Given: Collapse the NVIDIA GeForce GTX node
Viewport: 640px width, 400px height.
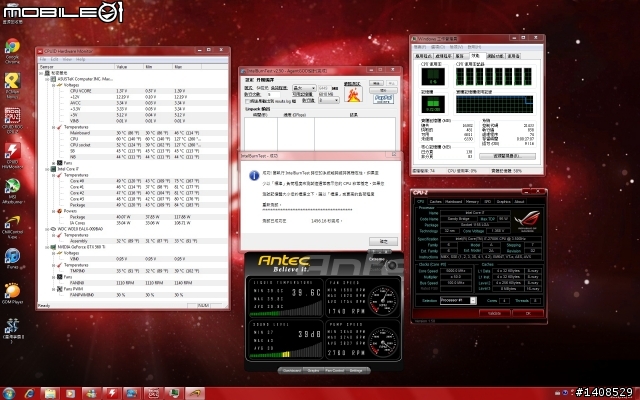Looking at the screenshot, I should tap(47, 247).
